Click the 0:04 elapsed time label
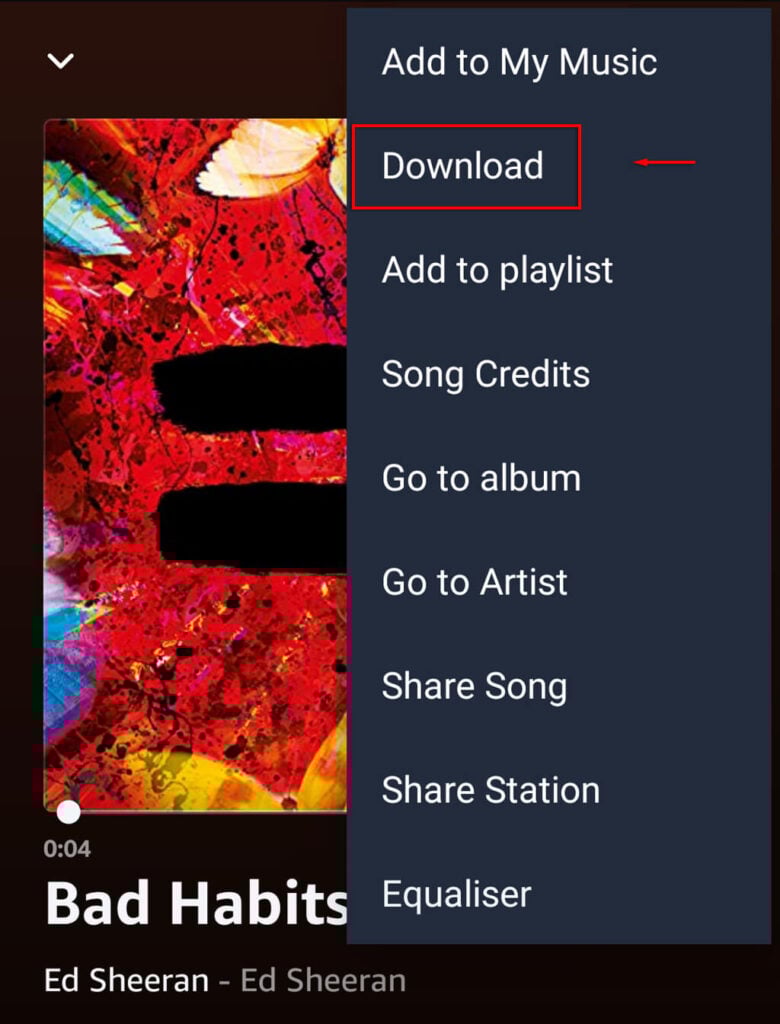780x1024 pixels. click(x=67, y=849)
